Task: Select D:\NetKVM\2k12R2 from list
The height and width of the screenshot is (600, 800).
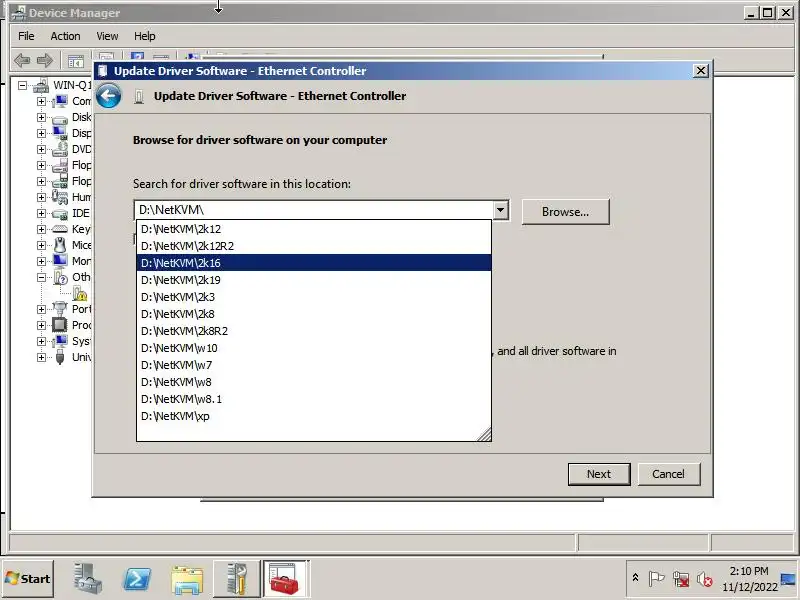Action: point(314,246)
